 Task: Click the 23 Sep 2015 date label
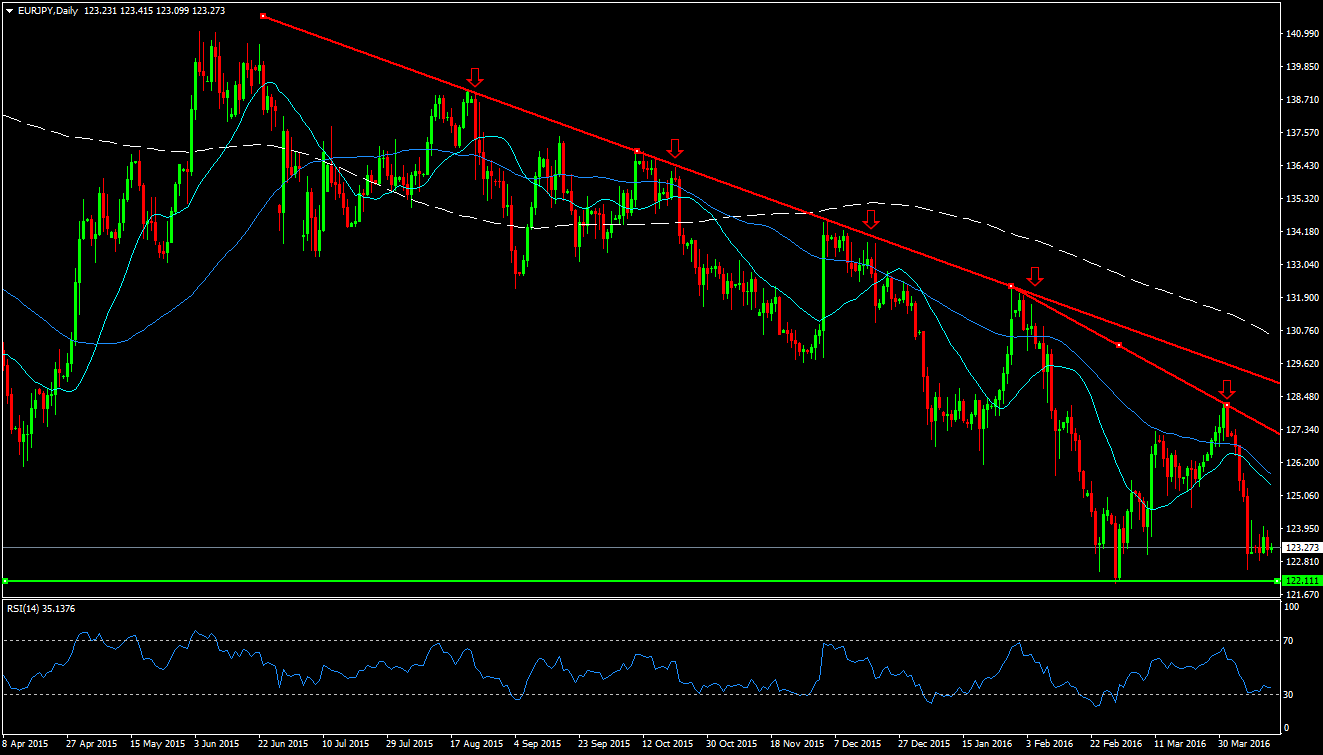[603, 744]
